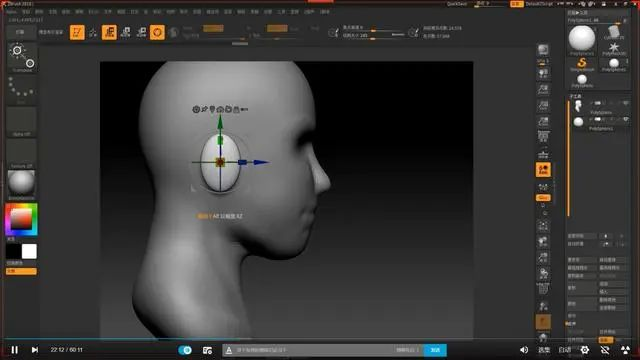The height and width of the screenshot is (360, 640).
Task: Open the Alpha Off picker thumbnail
Action: [x=21, y=122]
